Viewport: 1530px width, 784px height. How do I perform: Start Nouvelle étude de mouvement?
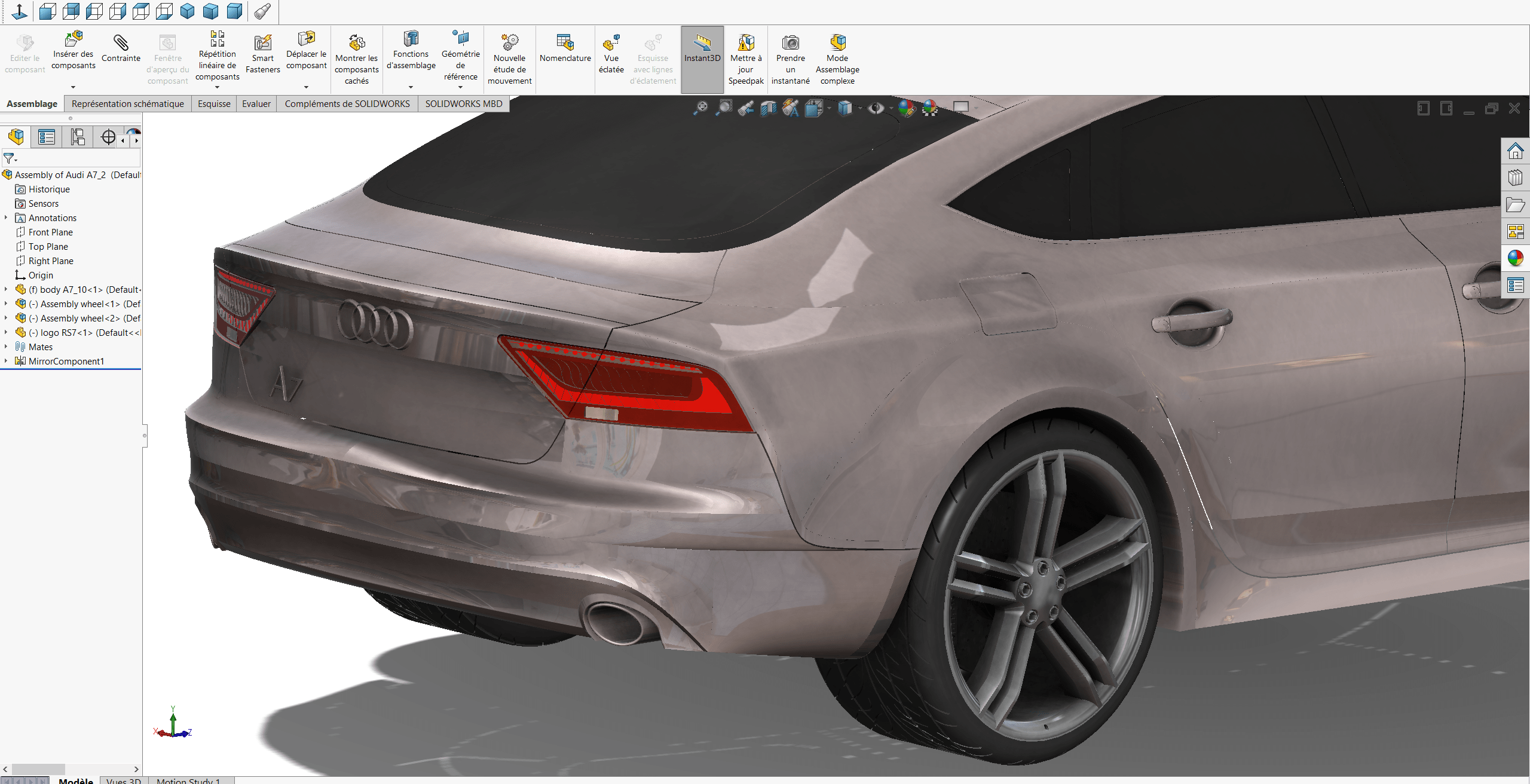point(509,59)
